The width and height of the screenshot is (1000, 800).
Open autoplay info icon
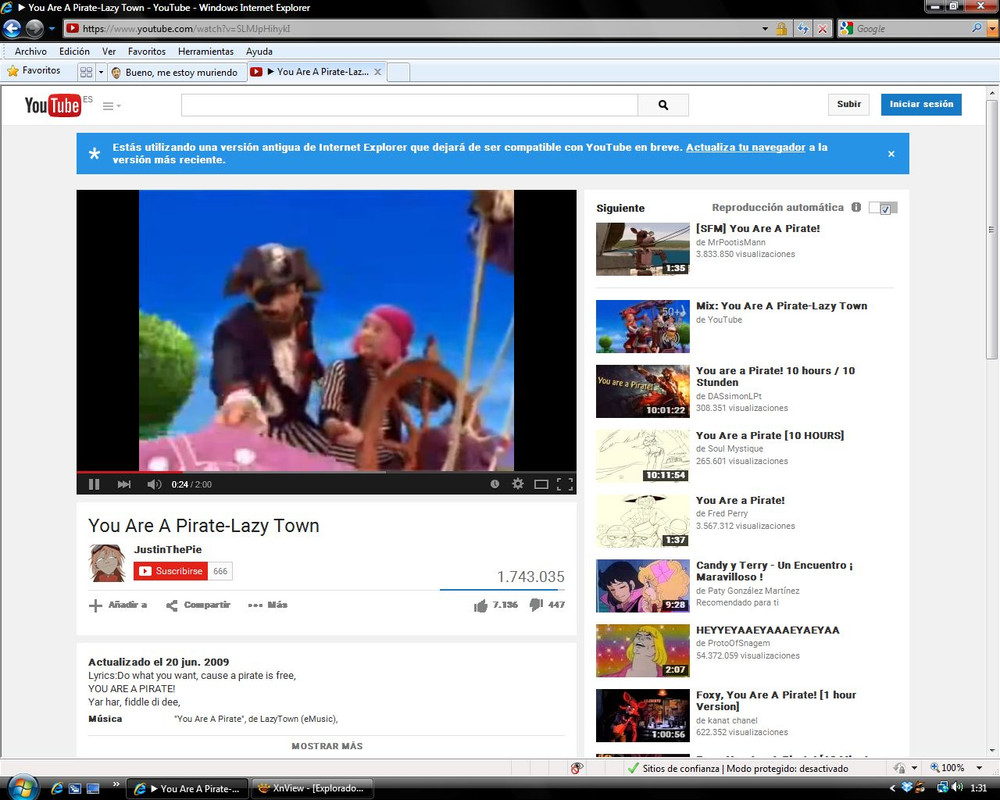(x=856, y=207)
